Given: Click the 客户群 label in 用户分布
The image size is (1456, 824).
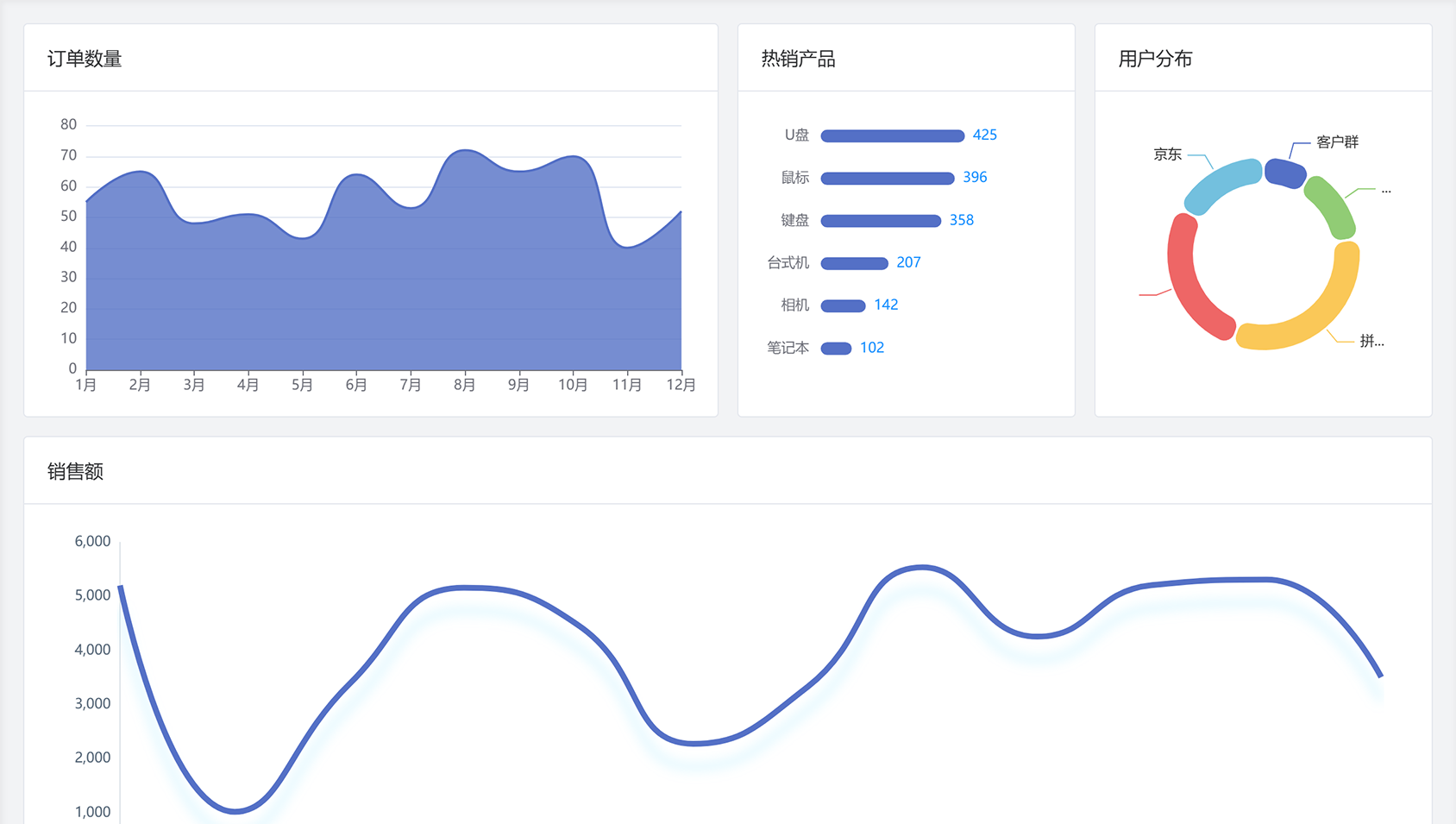Looking at the screenshot, I should pyautogui.click(x=1337, y=142).
